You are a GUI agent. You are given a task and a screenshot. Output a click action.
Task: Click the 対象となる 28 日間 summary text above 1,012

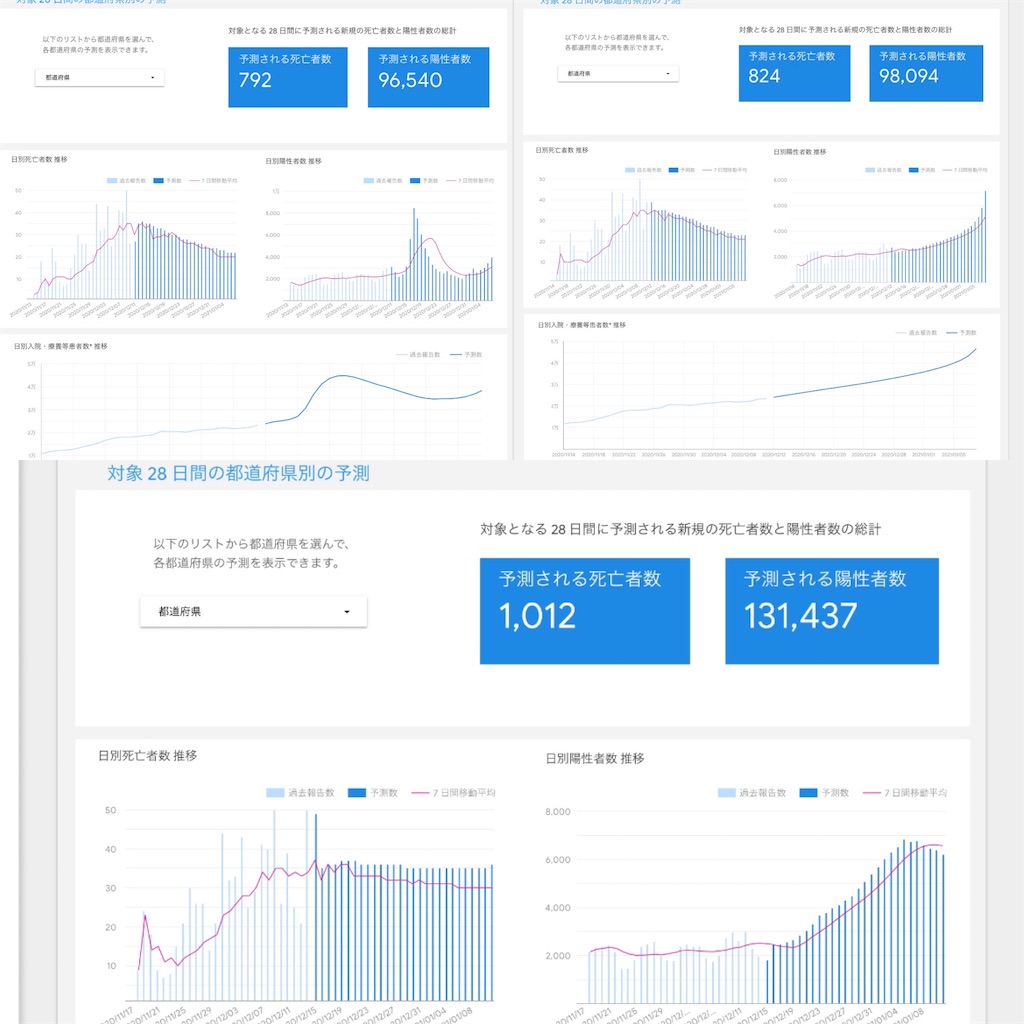coord(680,529)
